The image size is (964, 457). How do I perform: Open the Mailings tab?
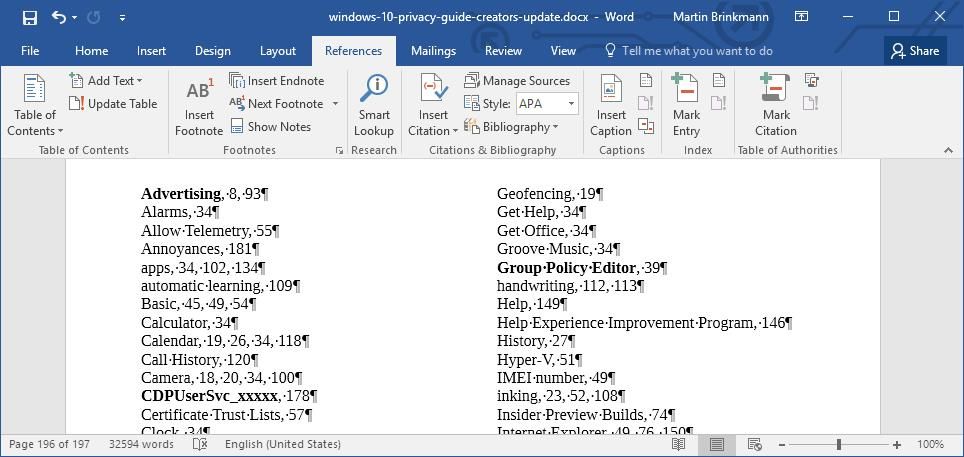(x=433, y=51)
